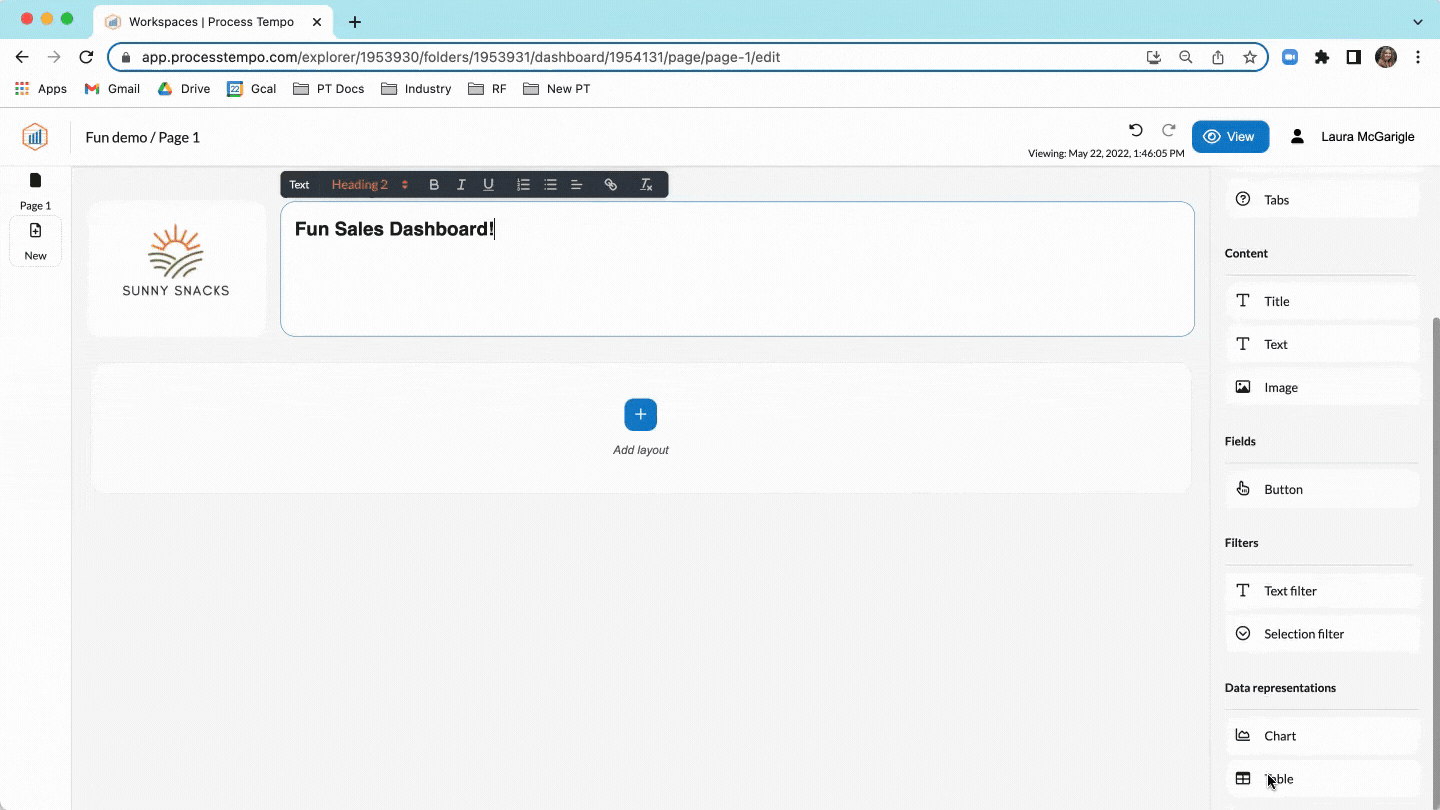Screen dimensions: 1440x810
Task: Click the Process Tempo logo
Action: (35, 136)
